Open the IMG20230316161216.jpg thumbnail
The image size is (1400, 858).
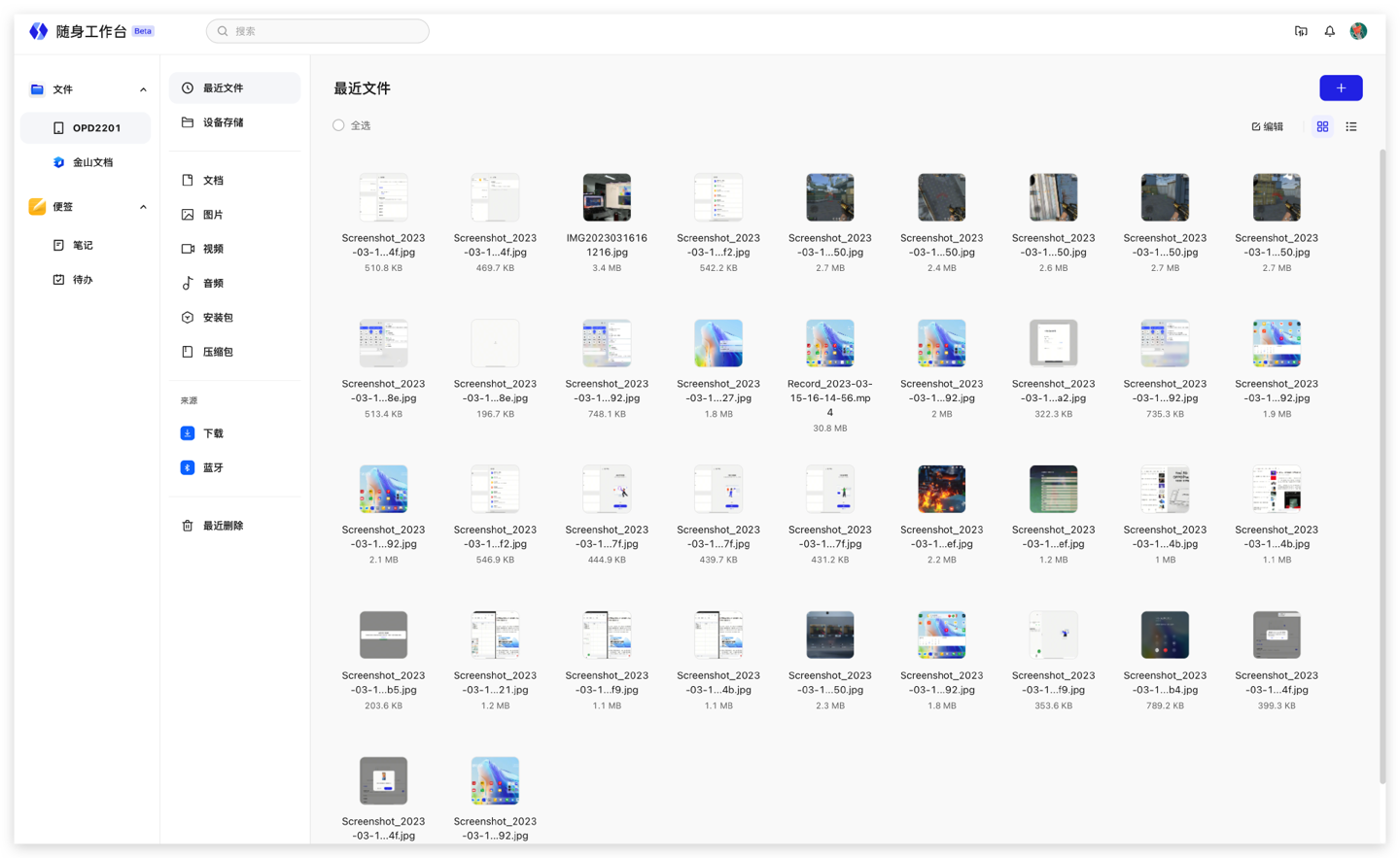click(x=607, y=198)
